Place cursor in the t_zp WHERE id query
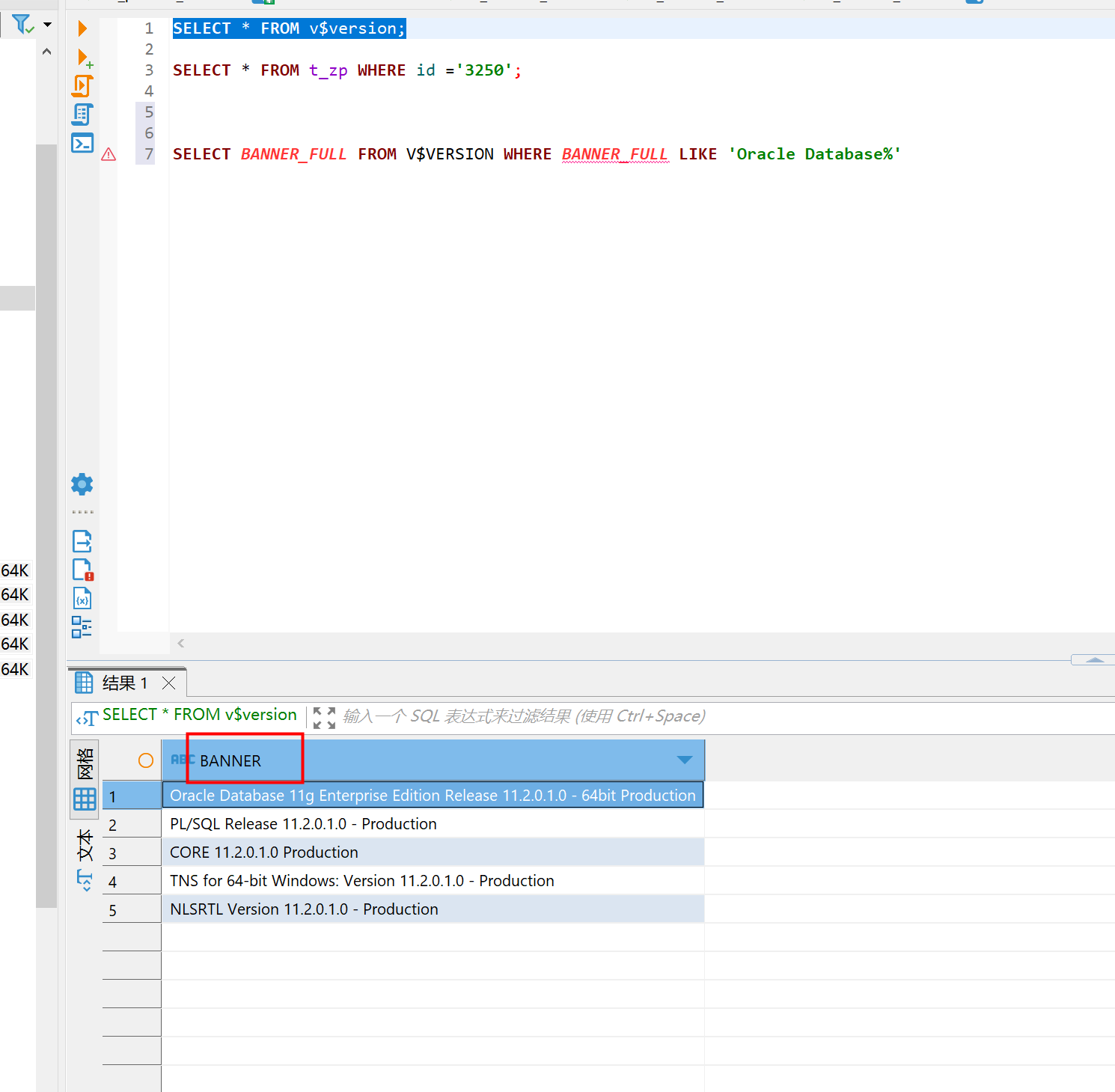This screenshot has height=1092, width=1115. point(347,70)
